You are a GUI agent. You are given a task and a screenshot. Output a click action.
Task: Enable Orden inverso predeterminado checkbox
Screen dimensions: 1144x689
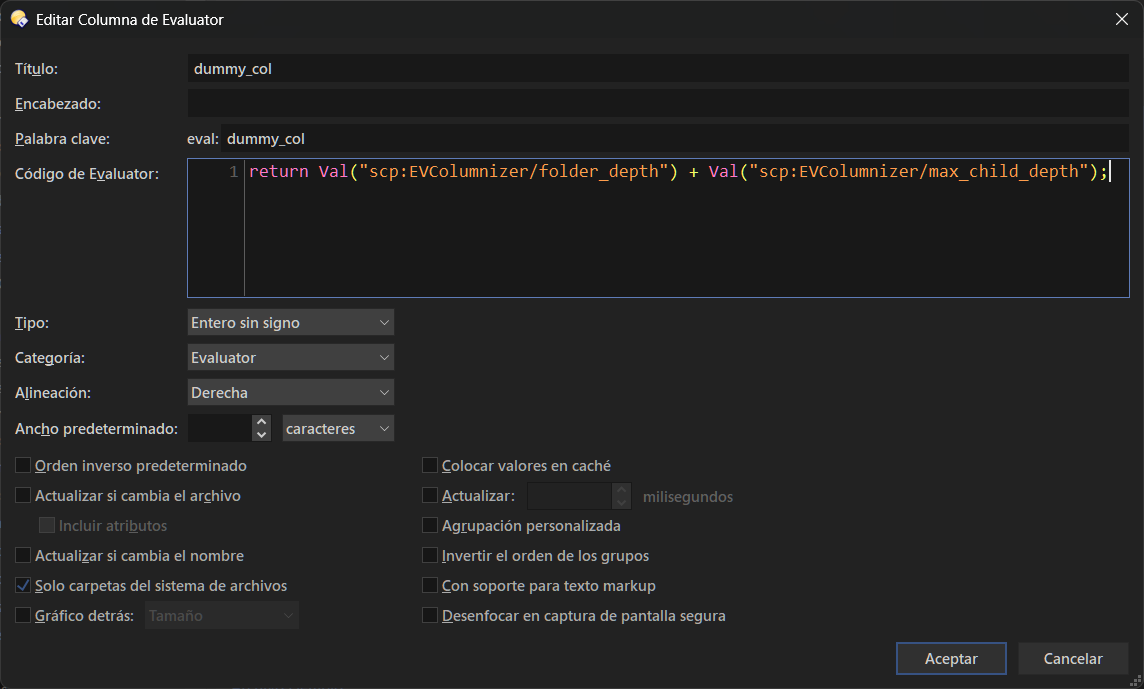pos(23,466)
